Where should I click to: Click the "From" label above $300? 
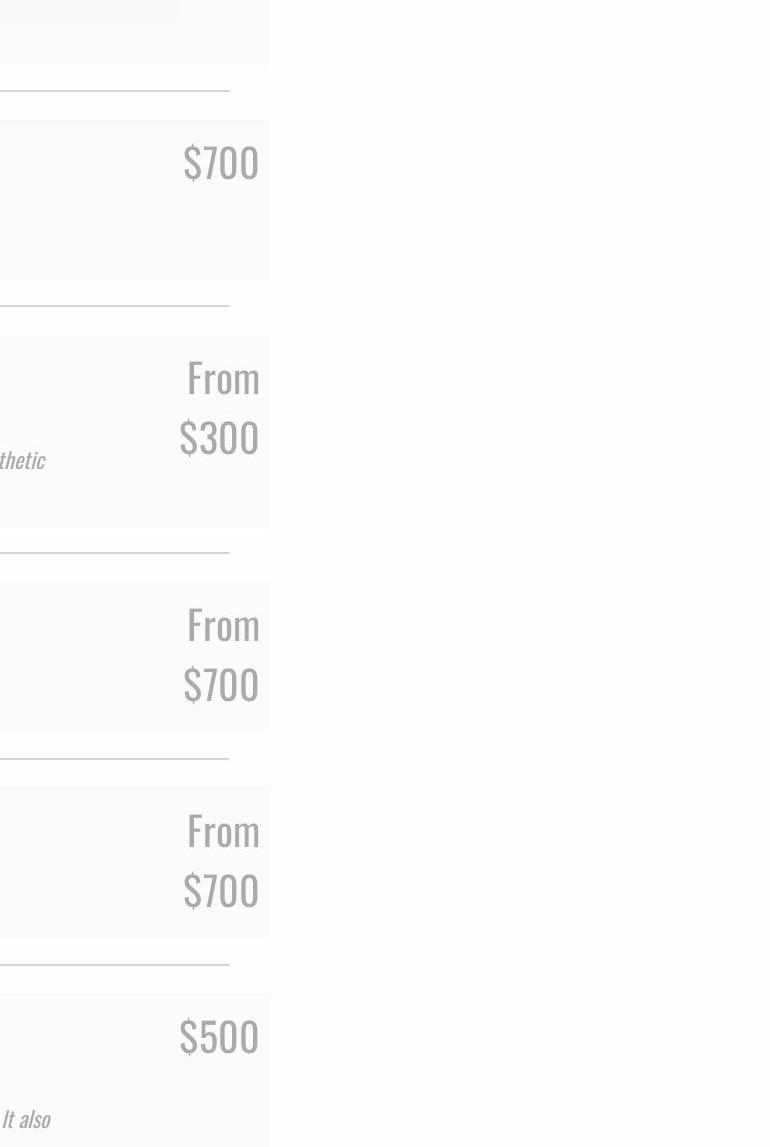coord(223,379)
